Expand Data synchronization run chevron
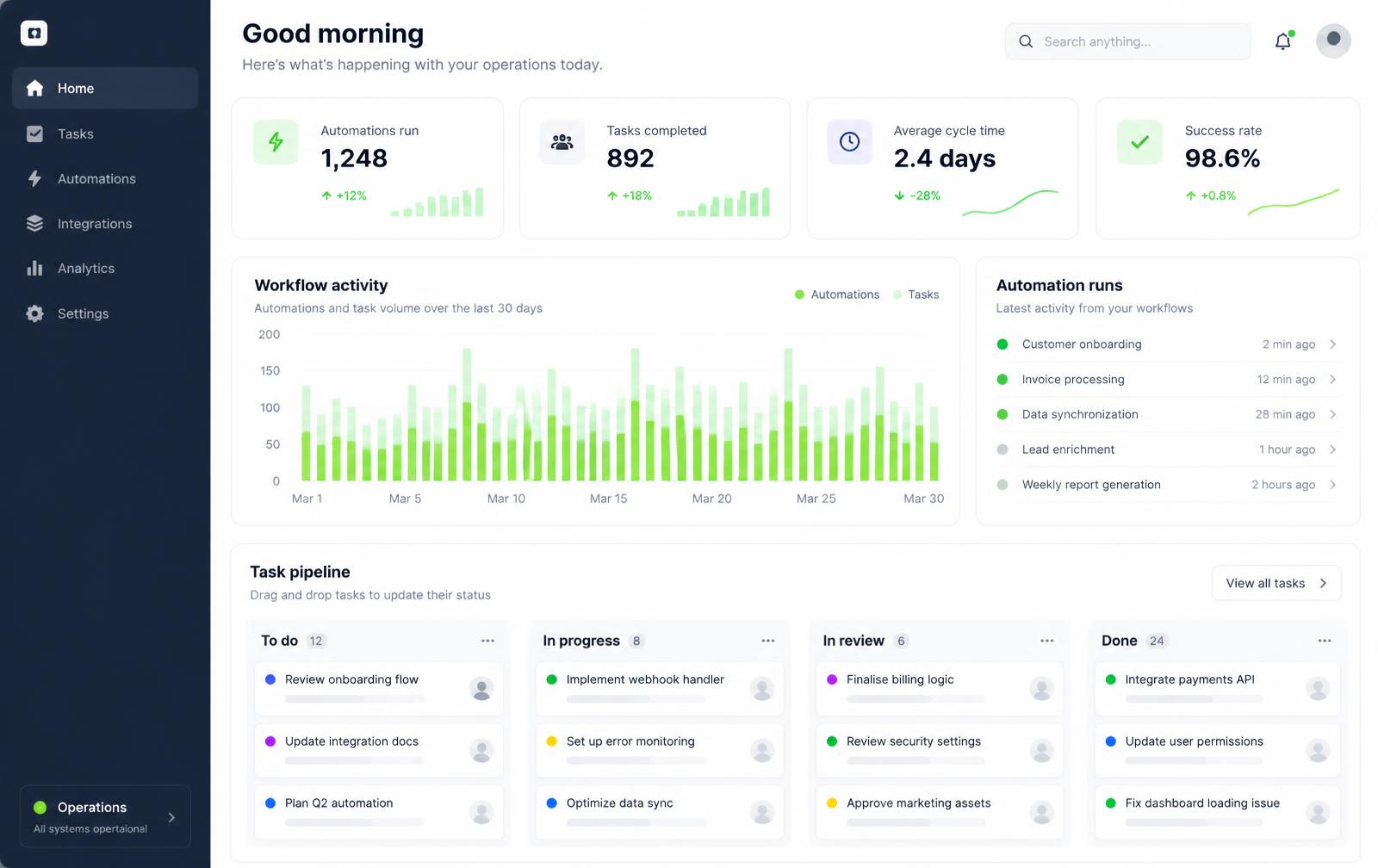This screenshot has width=1378, height=868. point(1332,414)
